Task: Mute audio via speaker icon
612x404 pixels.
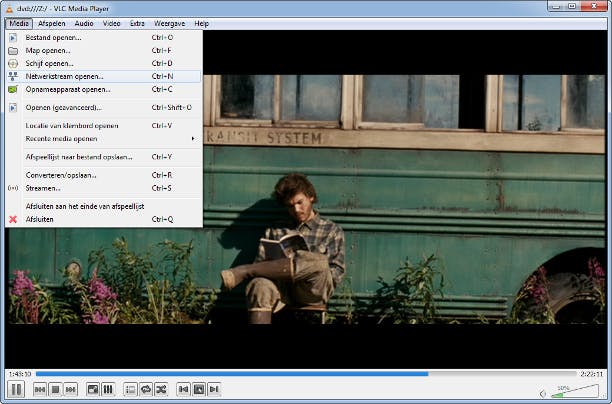Action: tap(543, 393)
